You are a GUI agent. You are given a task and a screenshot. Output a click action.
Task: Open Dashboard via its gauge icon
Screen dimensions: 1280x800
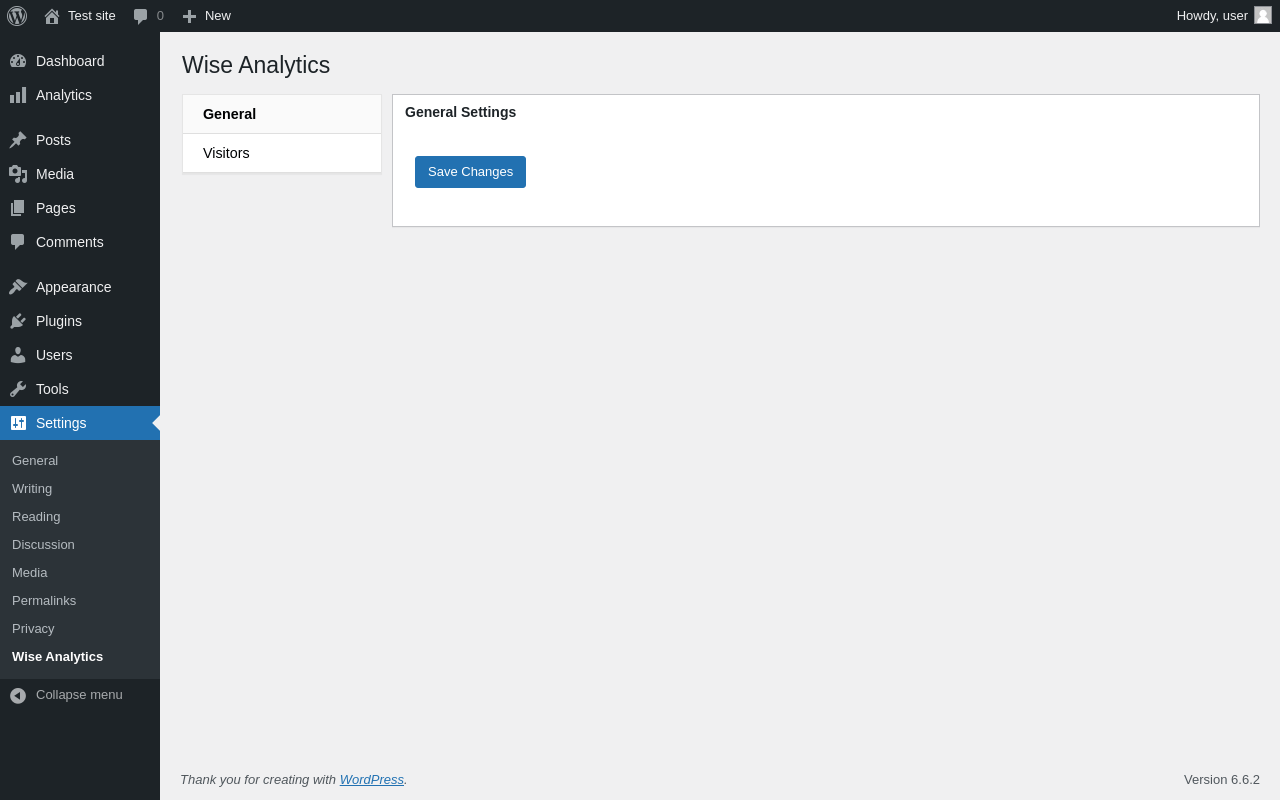coord(18,61)
